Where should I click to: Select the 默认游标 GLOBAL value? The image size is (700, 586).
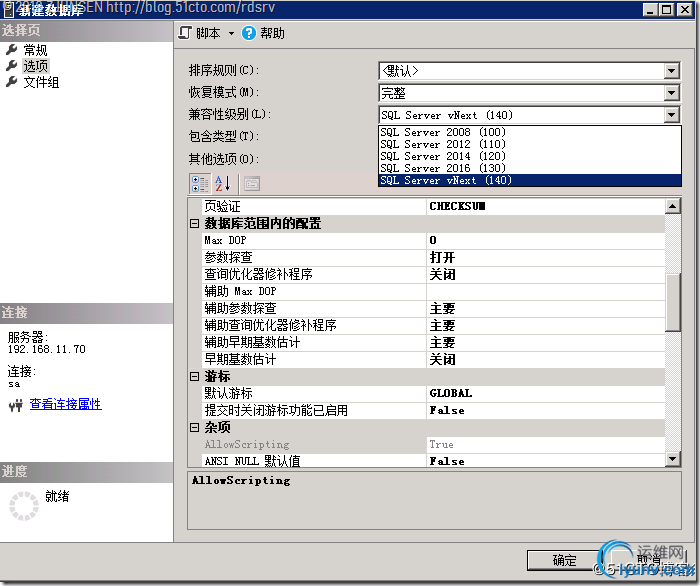click(546, 393)
